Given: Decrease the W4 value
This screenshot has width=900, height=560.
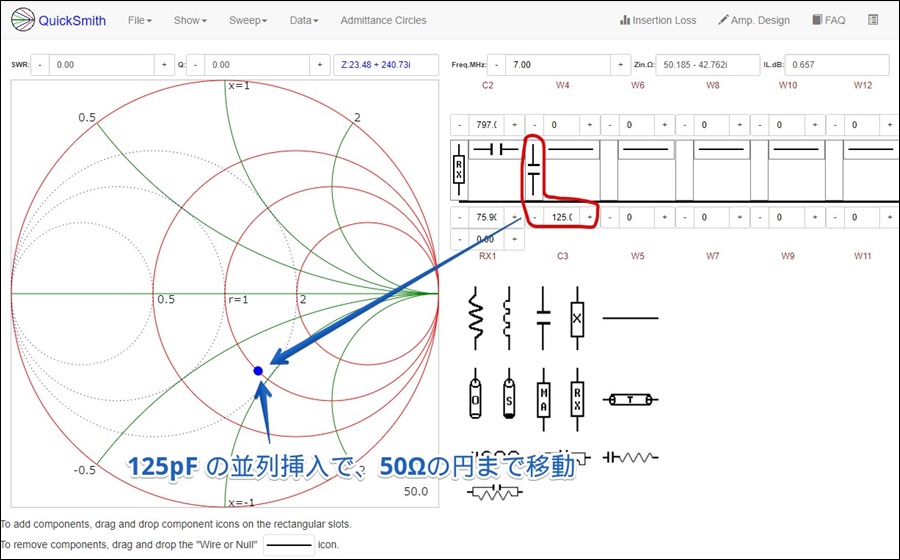Looking at the screenshot, I should tap(535, 125).
